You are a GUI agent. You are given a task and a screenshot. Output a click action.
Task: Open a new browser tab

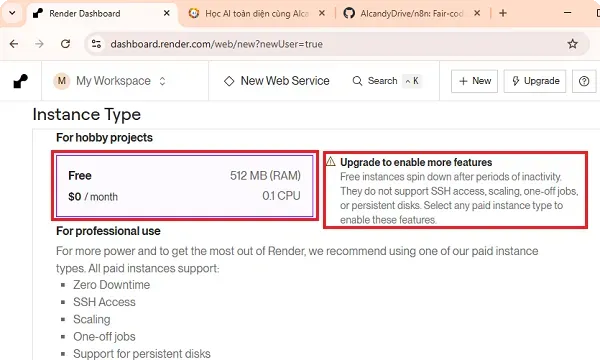[503, 13]
